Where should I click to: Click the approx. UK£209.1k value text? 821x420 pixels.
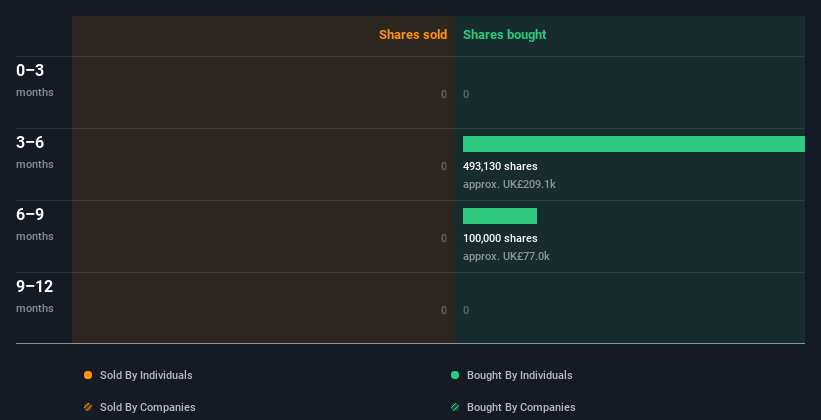pos(509,185)
